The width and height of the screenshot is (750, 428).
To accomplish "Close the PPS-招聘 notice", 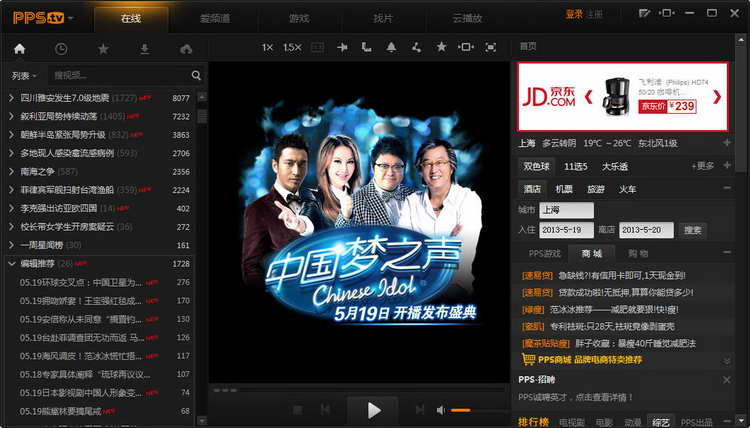I will pos(727,380).
